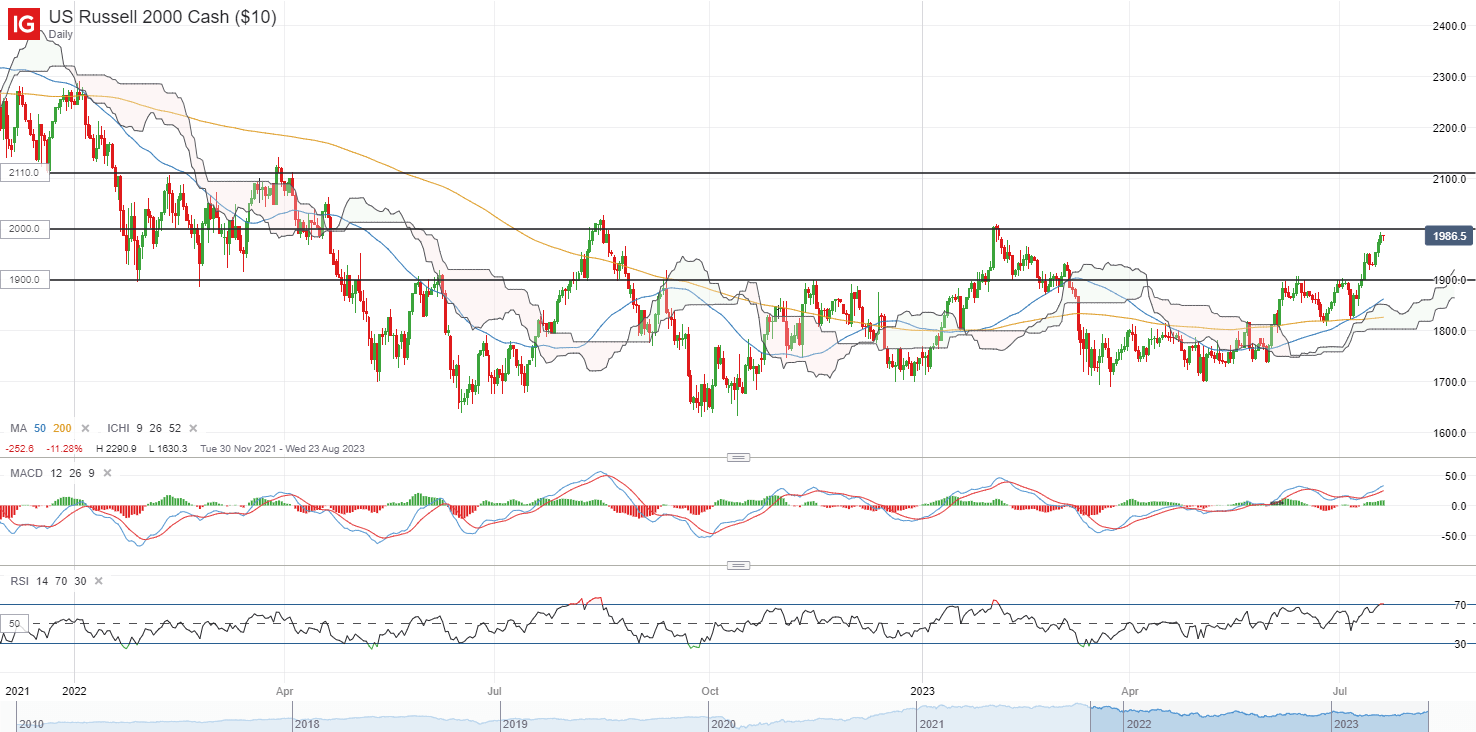Viewport: 1476px width, 732px height.
Task: Open the RSI indicator settings label
Action: pos(19,581)
